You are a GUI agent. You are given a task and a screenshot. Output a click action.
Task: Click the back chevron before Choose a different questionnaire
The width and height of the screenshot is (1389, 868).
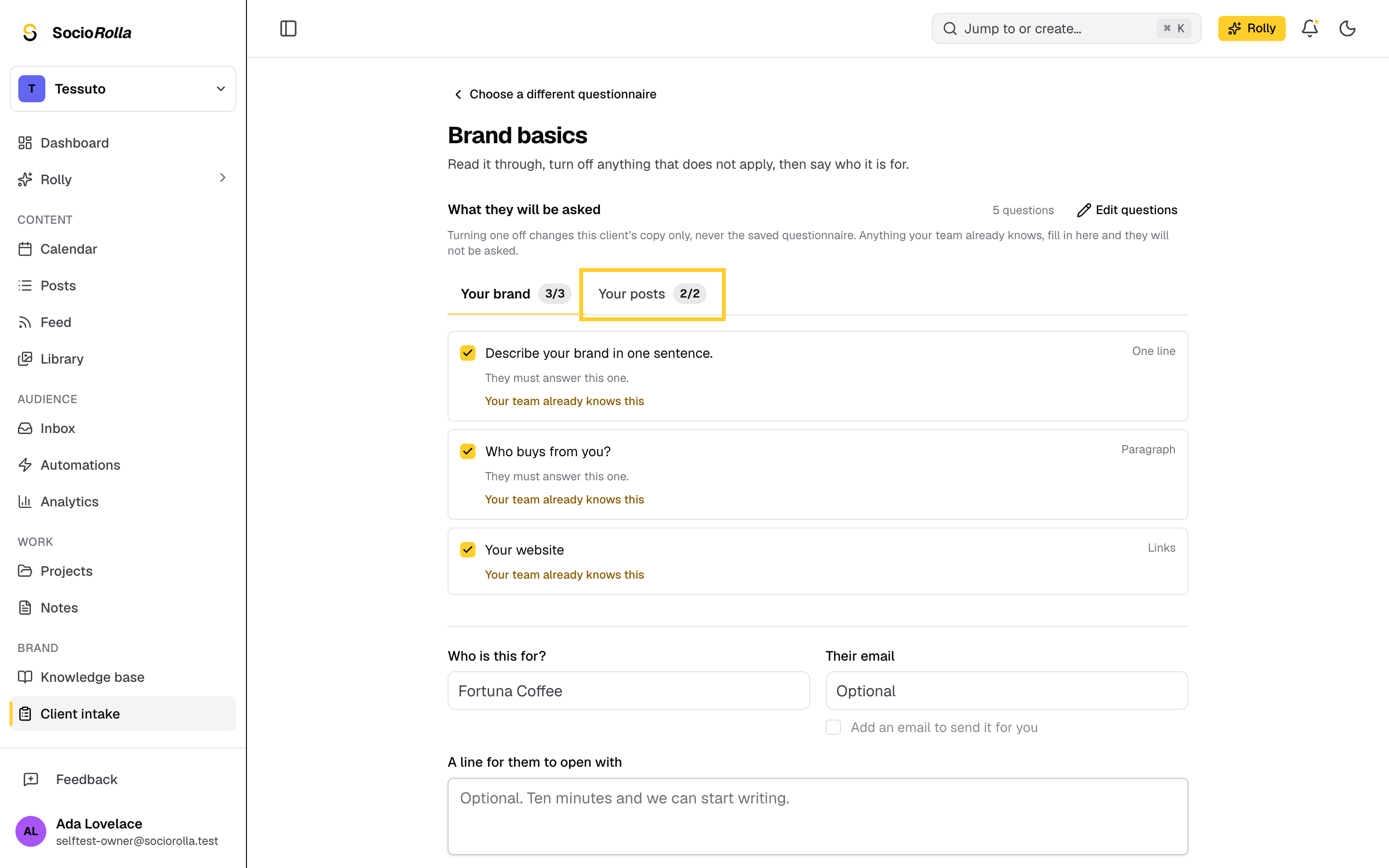458,94
